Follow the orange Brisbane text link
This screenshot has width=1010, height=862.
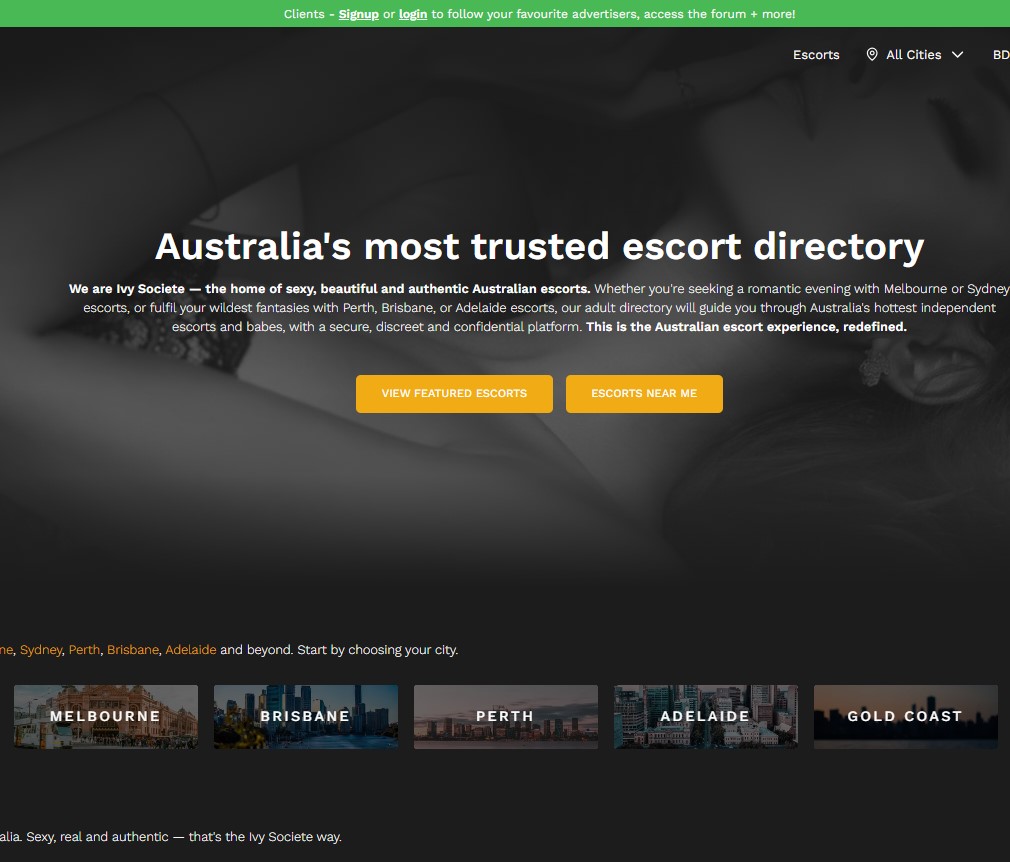(x=133, y=650)
